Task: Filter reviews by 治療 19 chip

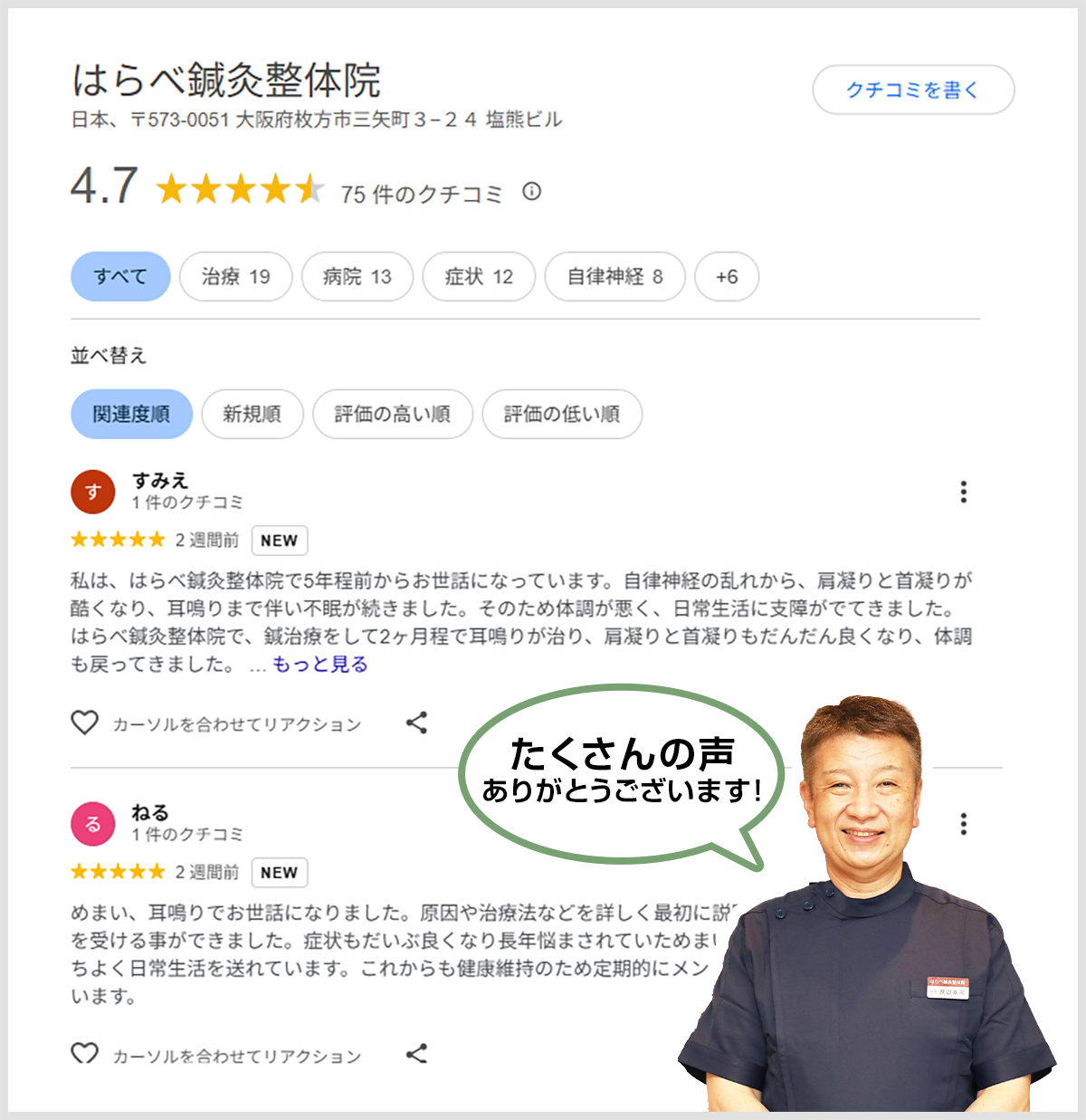Action: click(x=236, y=276)
